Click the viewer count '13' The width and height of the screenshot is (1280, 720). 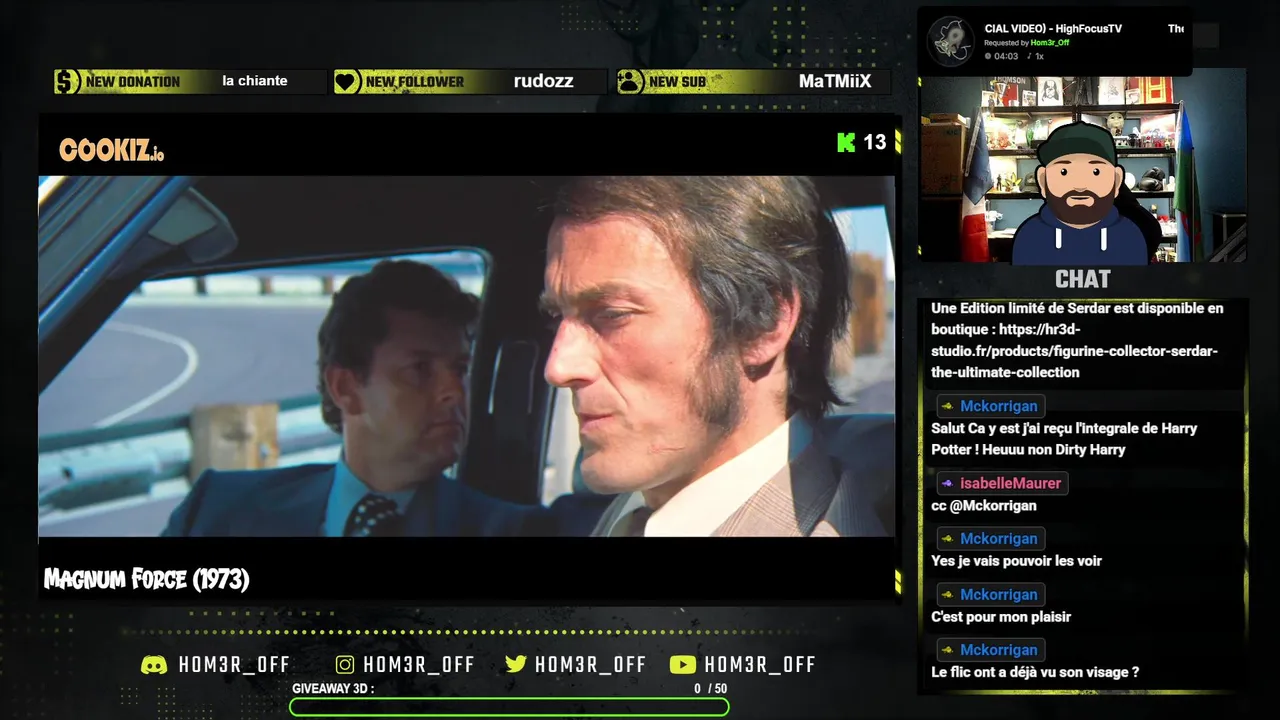click(x=875, y=142)
